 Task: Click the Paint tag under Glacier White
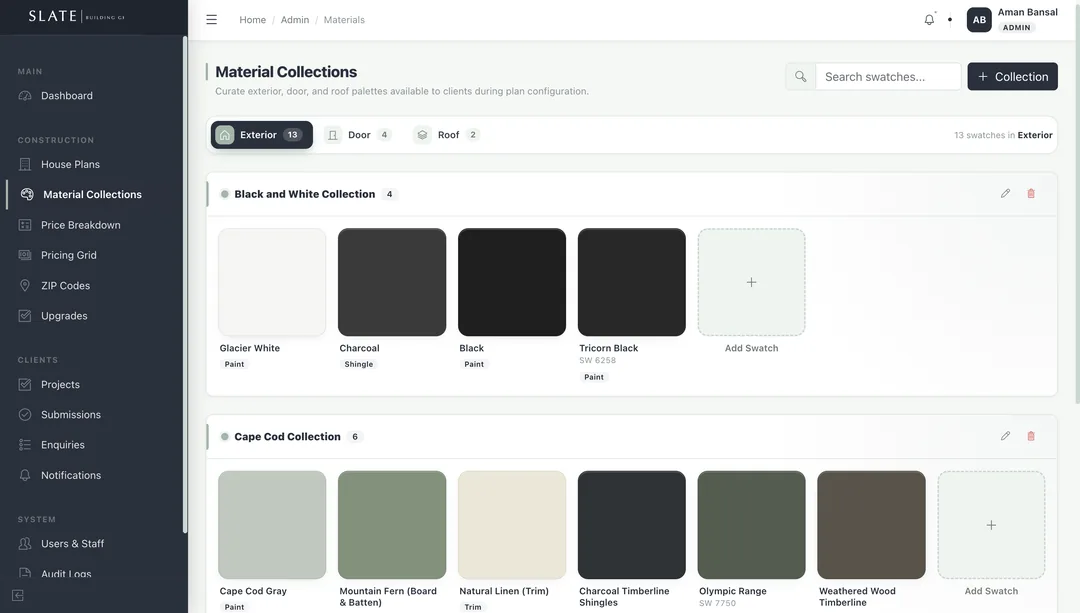coord(234,364)
